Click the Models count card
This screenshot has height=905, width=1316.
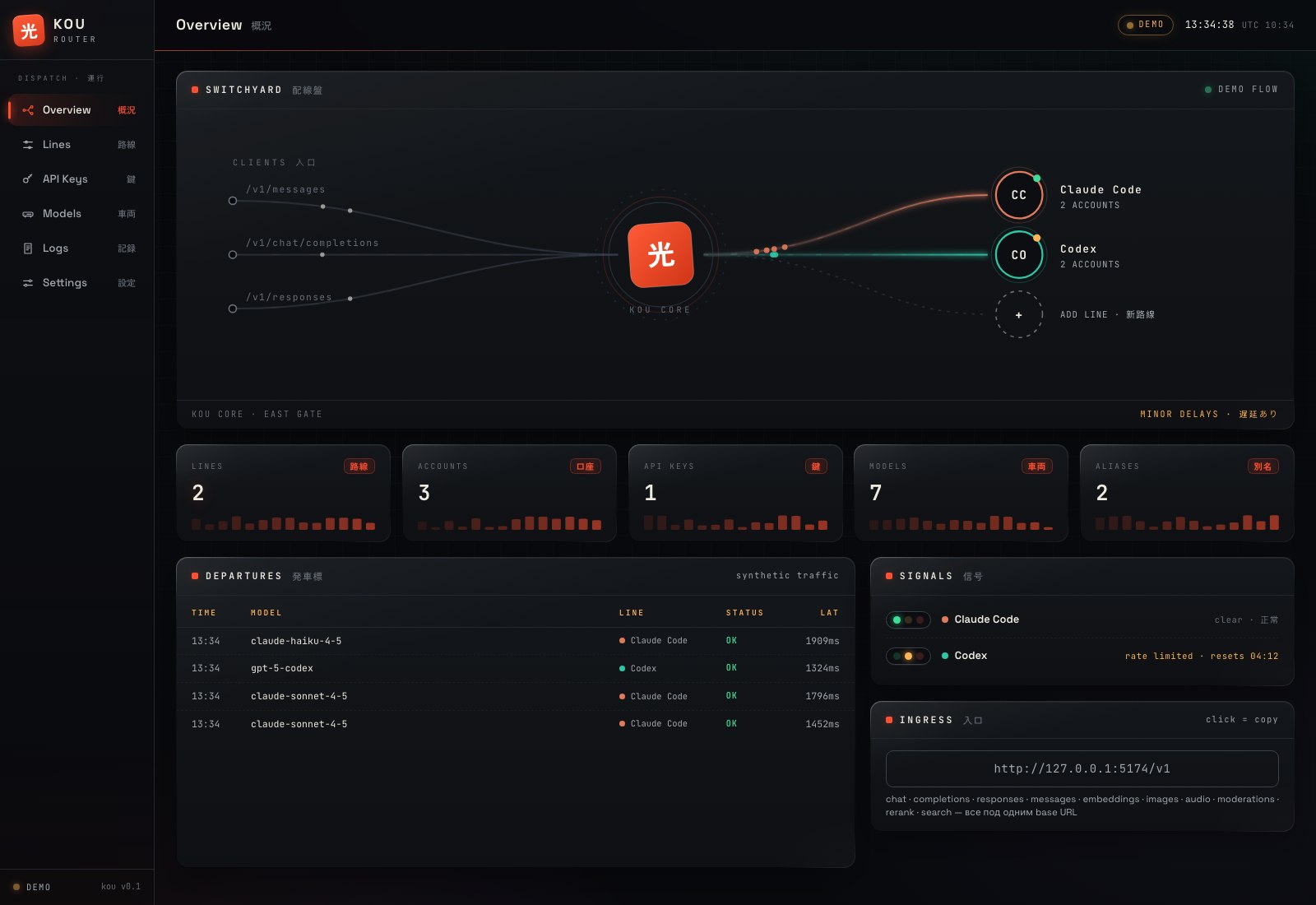tap(961, 493)
